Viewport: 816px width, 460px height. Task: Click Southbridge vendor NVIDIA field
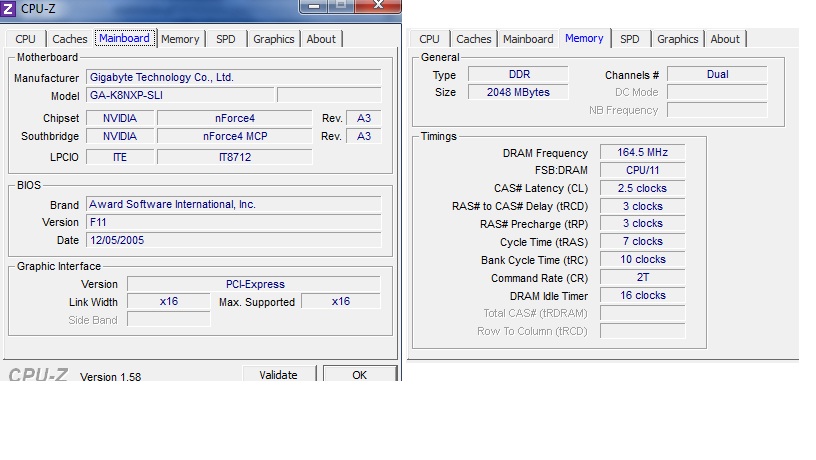coord(120,136)
